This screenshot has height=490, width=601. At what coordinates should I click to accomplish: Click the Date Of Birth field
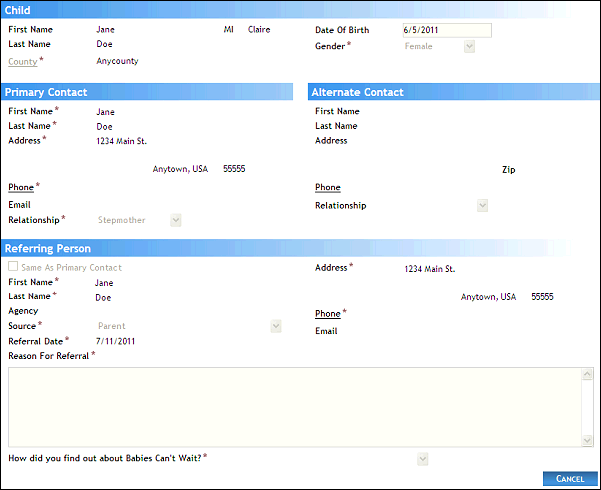pos(445,30)
